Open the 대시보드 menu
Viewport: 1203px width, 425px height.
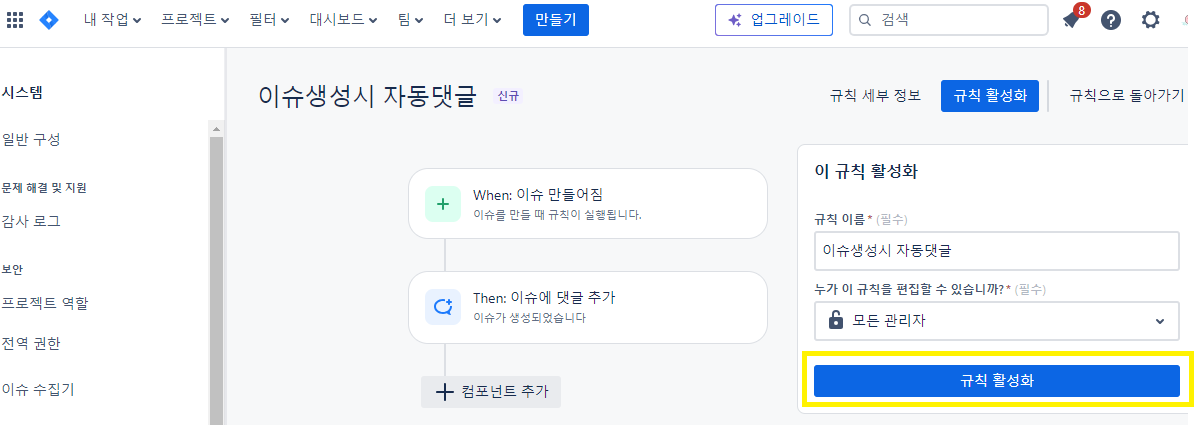pyautogui.click(x=343, y=19)
